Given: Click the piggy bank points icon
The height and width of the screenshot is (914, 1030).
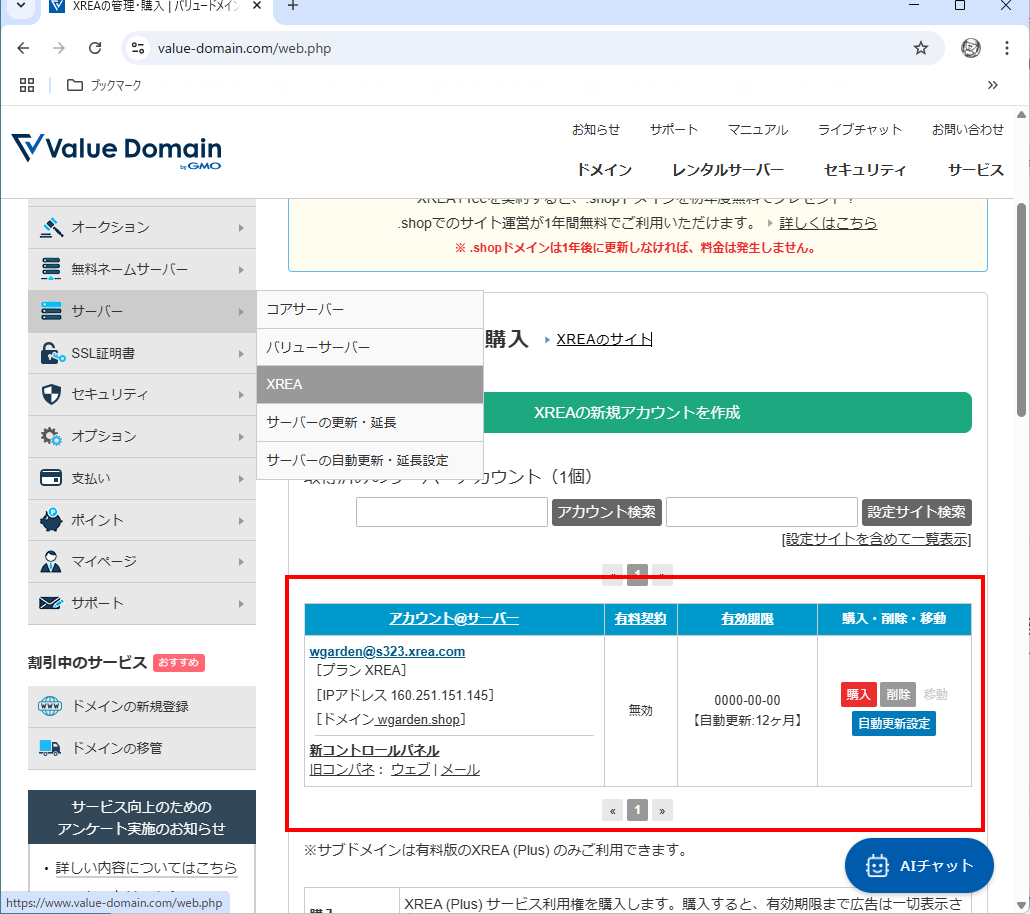Looking at the screenshot, I should click(x=51, y=520).
